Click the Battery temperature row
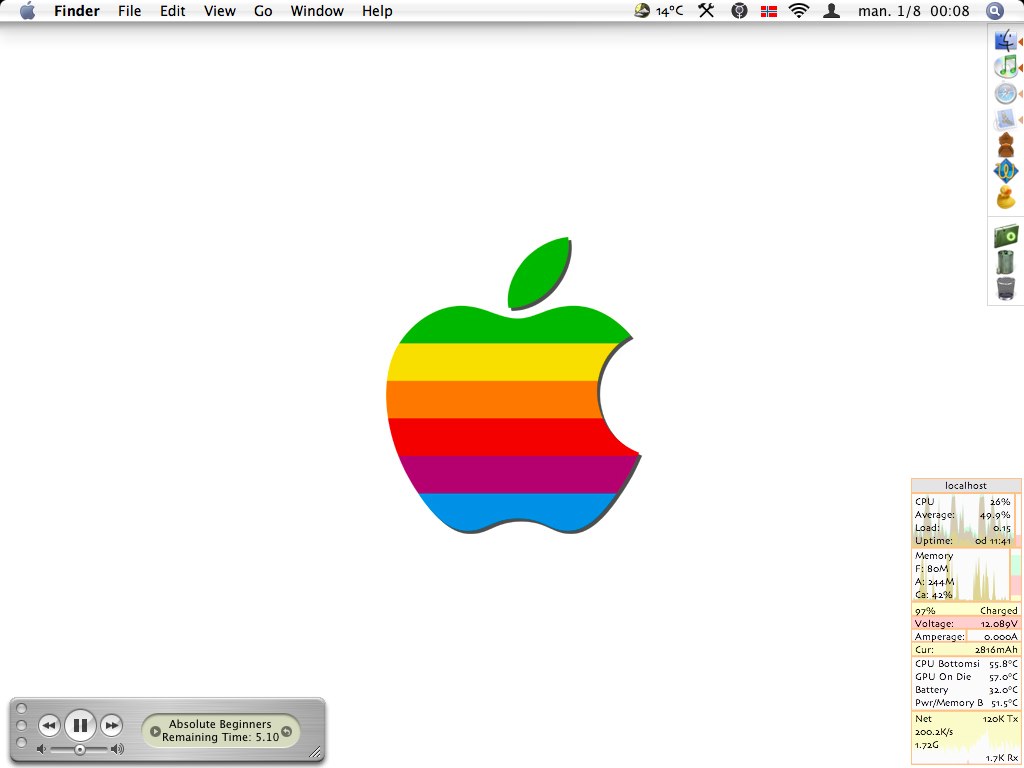1024x768 pixels. click(966, 690)
